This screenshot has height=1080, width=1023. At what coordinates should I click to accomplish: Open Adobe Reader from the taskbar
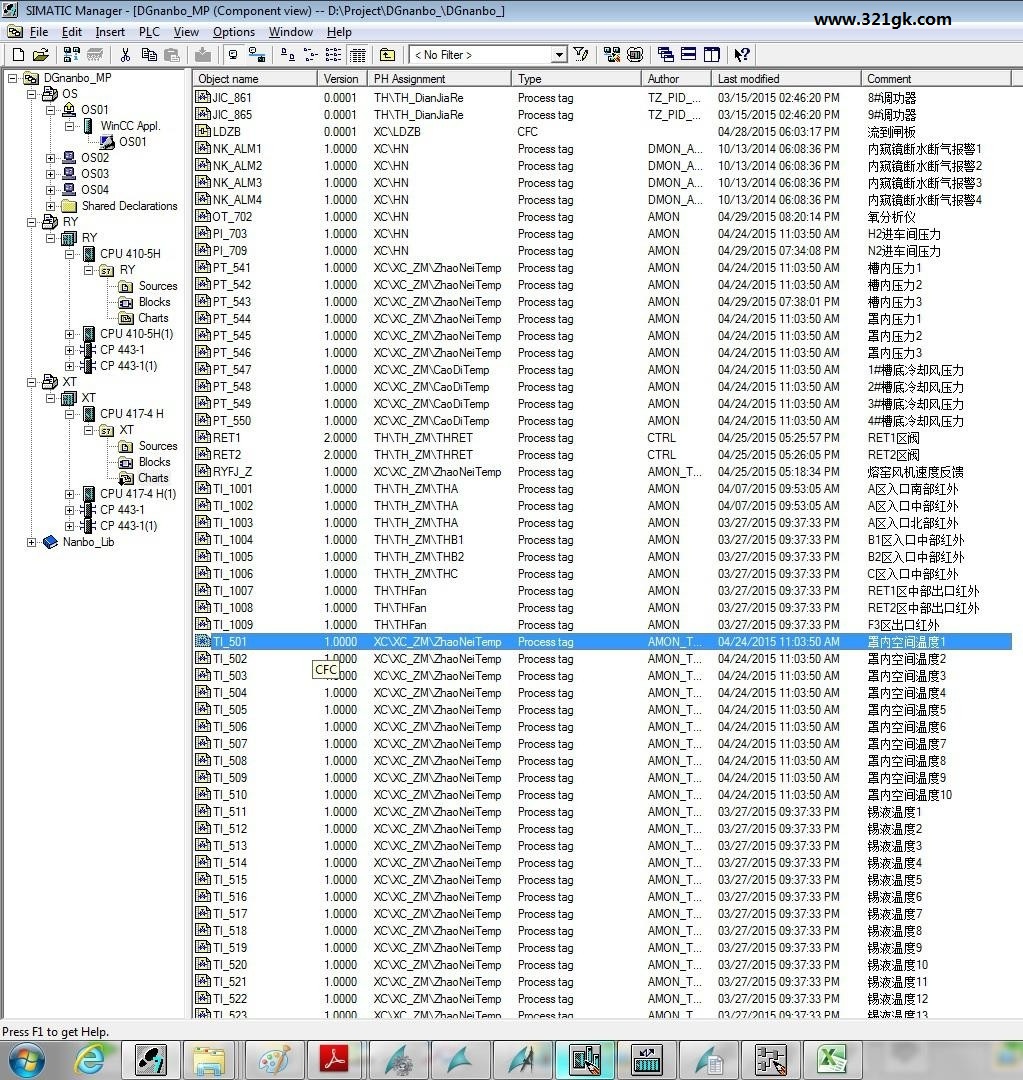333,1059
